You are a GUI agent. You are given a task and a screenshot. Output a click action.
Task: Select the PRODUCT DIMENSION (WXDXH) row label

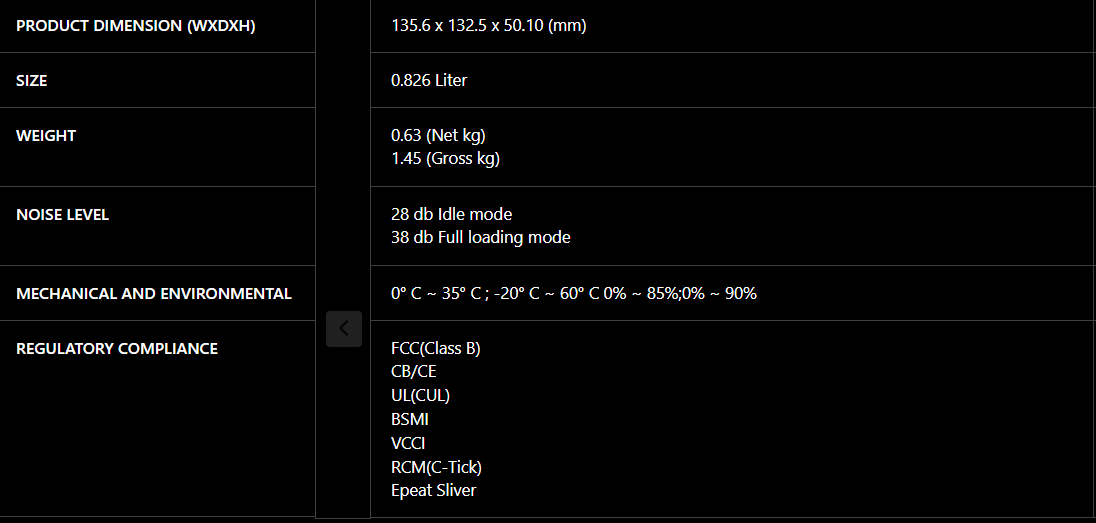point(136,27)
